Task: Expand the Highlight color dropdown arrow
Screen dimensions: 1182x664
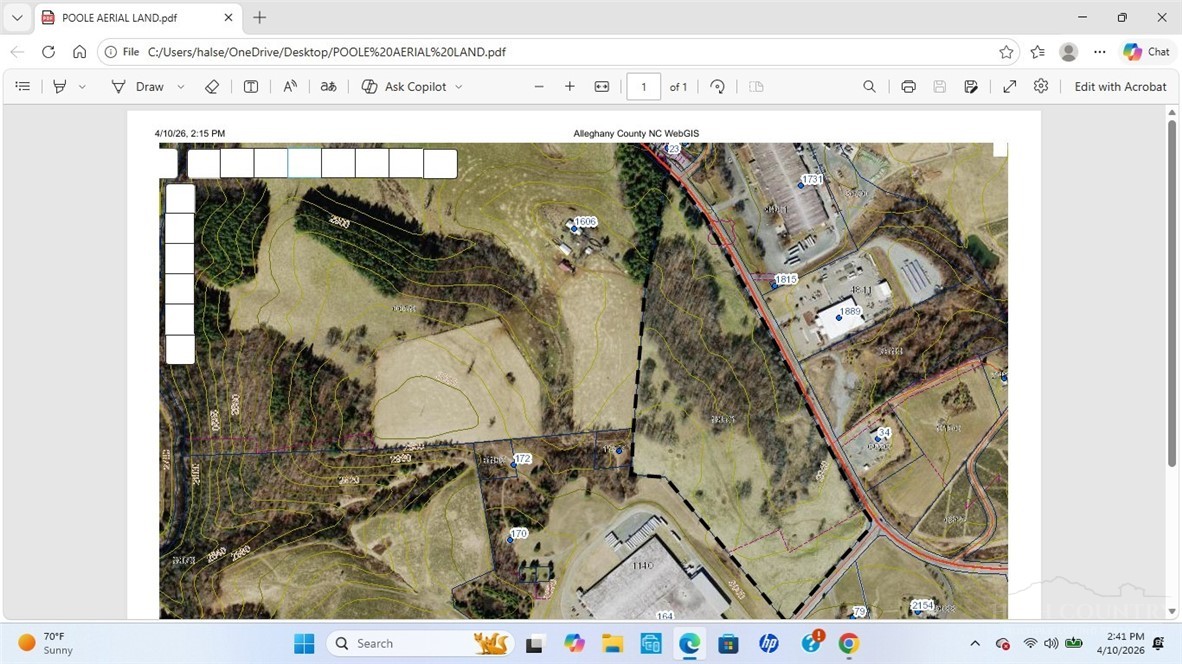Action: (82, 87)
